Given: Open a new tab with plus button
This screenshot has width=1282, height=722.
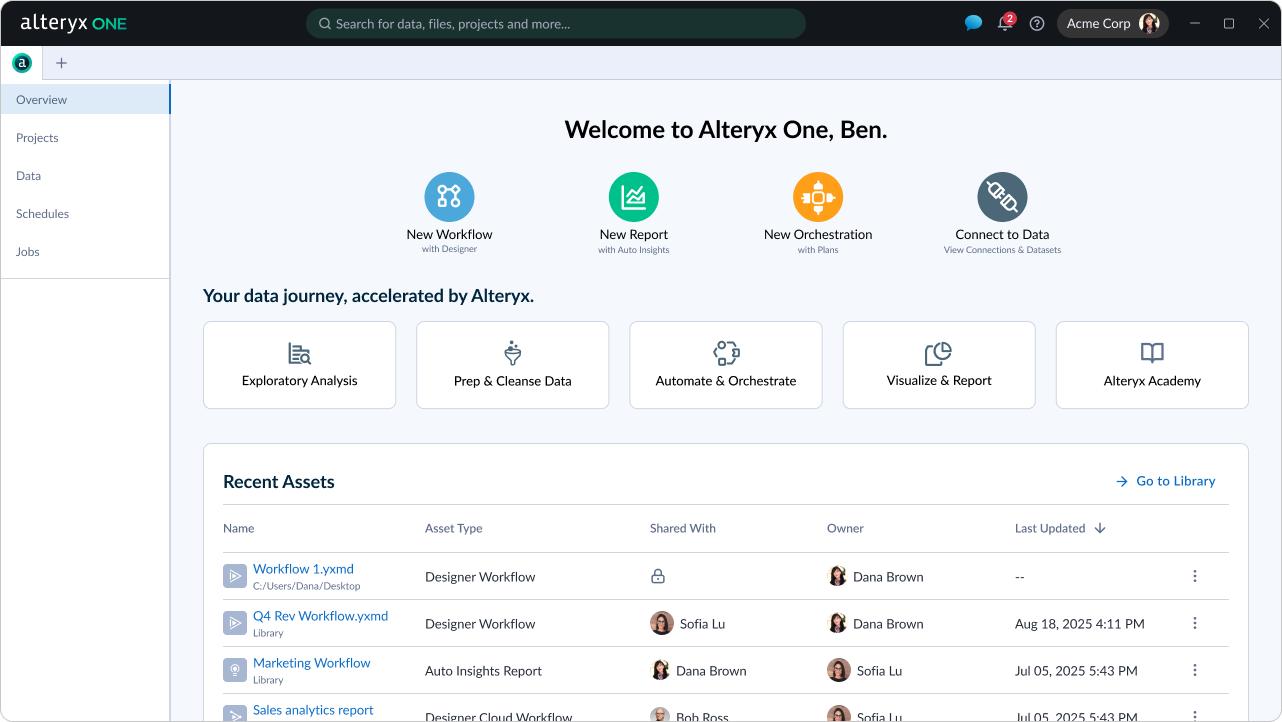Looking at the screenshot, I should [61, 63].
